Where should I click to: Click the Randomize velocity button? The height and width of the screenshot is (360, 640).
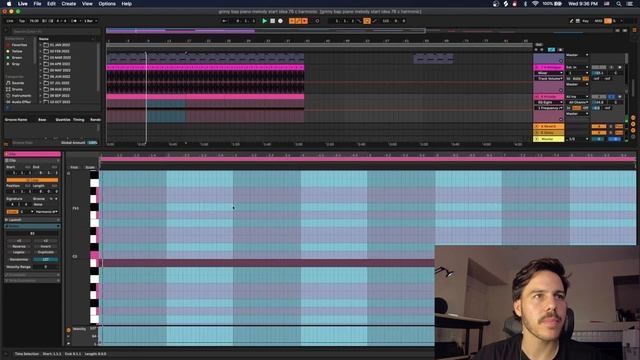[19, 260]
